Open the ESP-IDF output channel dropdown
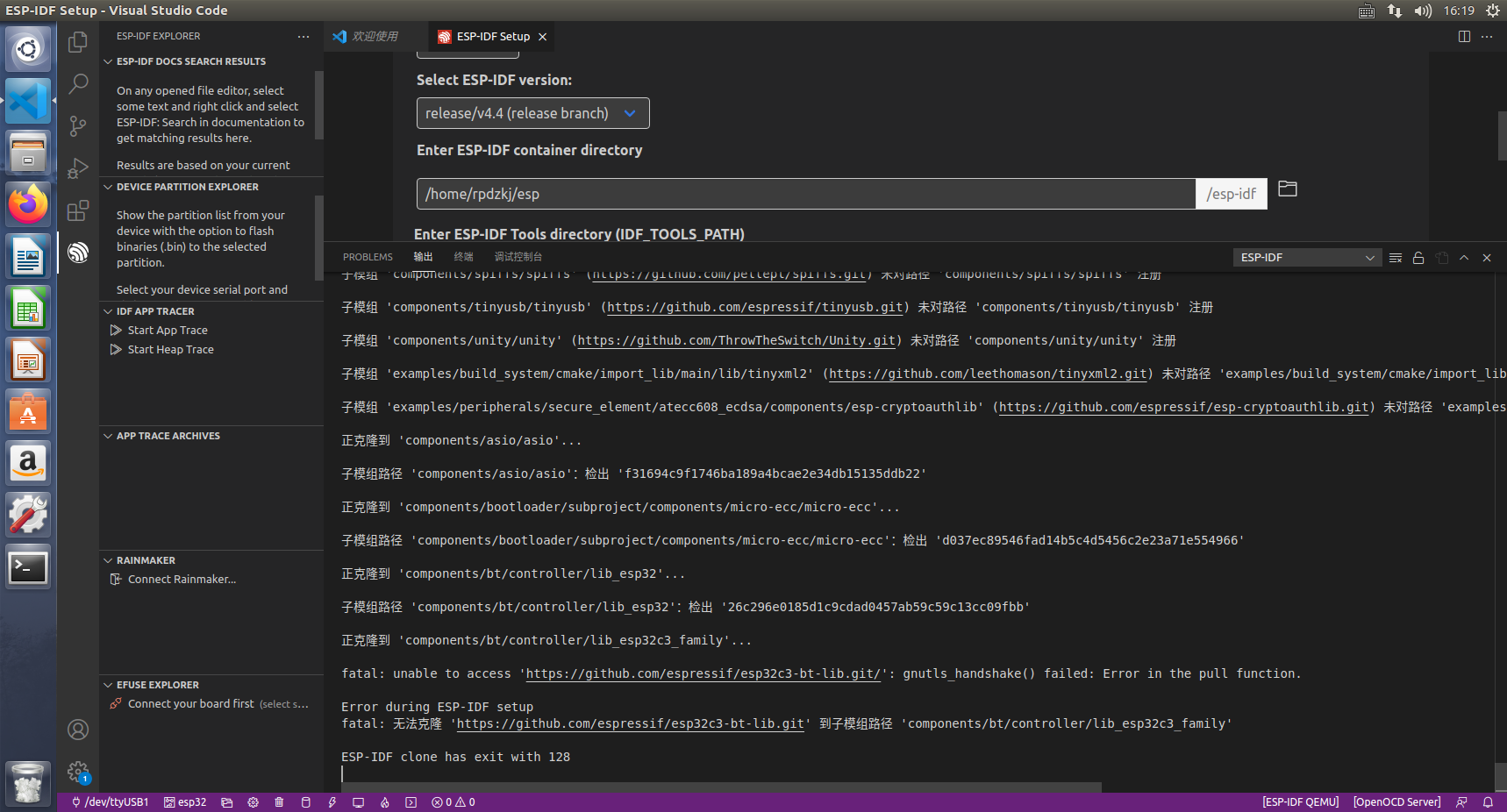1507x812 pixels. coord(1307,257)
